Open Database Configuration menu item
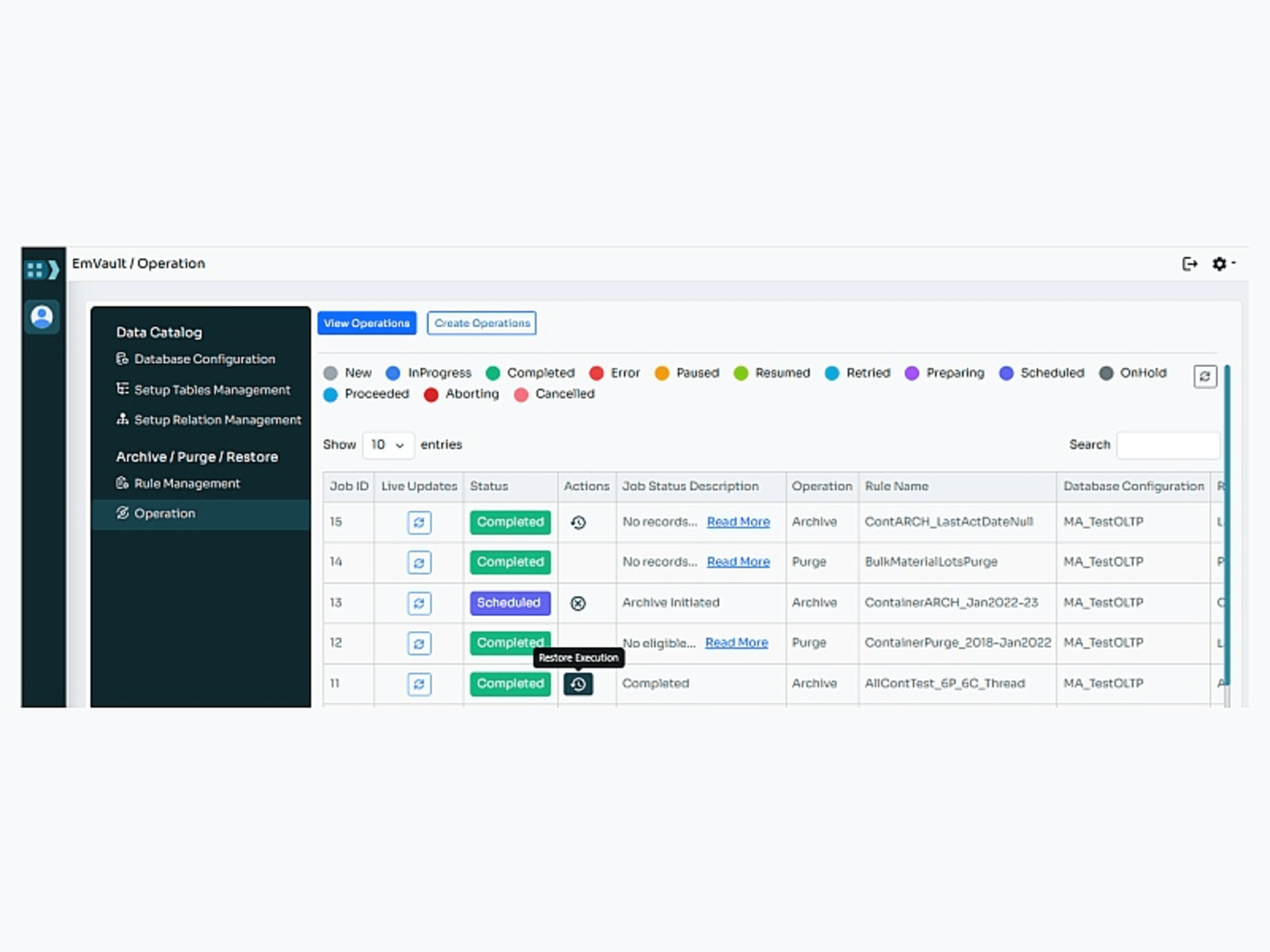 coord(204,359)
